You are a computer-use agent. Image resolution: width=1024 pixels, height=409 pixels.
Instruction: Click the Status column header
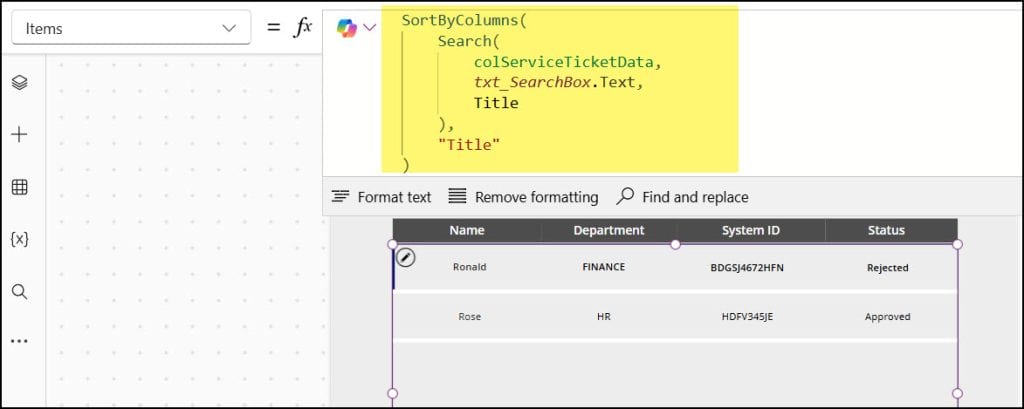(x=886, y=230)
